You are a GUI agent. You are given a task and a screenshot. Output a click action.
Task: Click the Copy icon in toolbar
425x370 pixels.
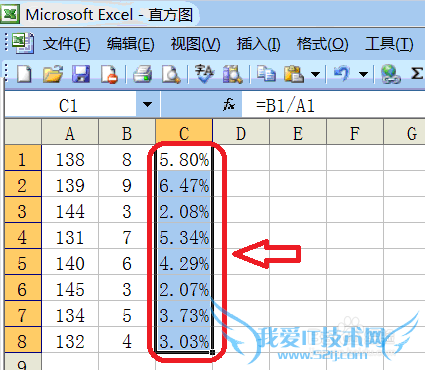tap(266, 74)
